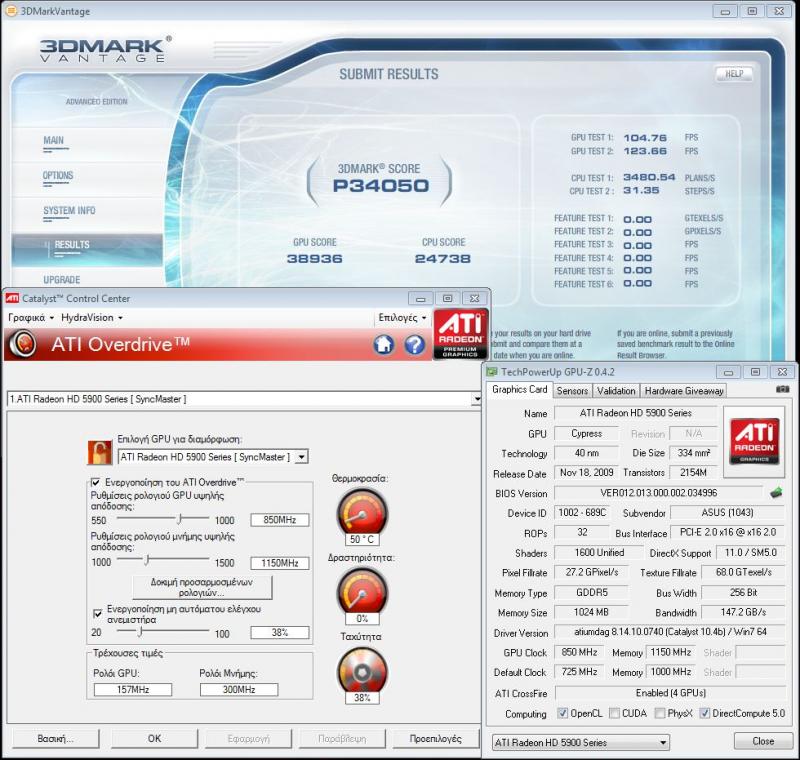Click the temperature gauge showing 50 °C

click(x=362, y=513)
